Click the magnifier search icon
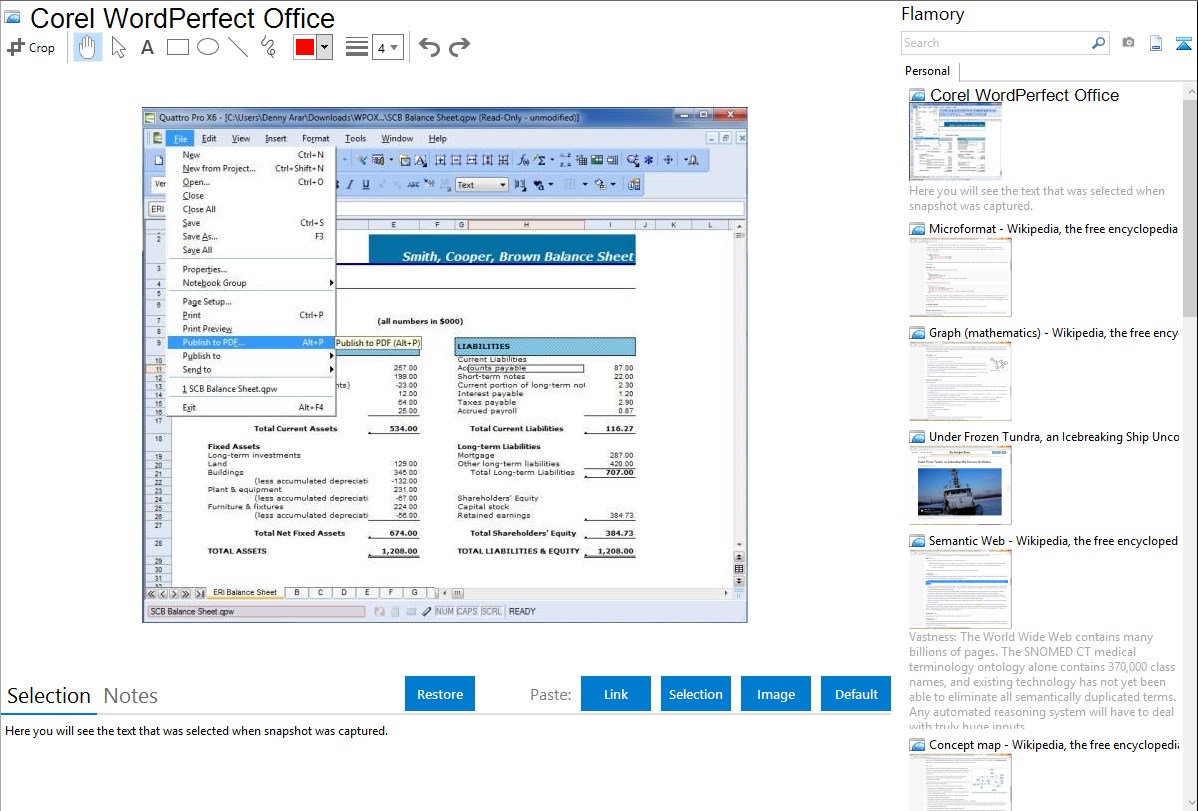 pyautogui.click(x=1098, y=43)
